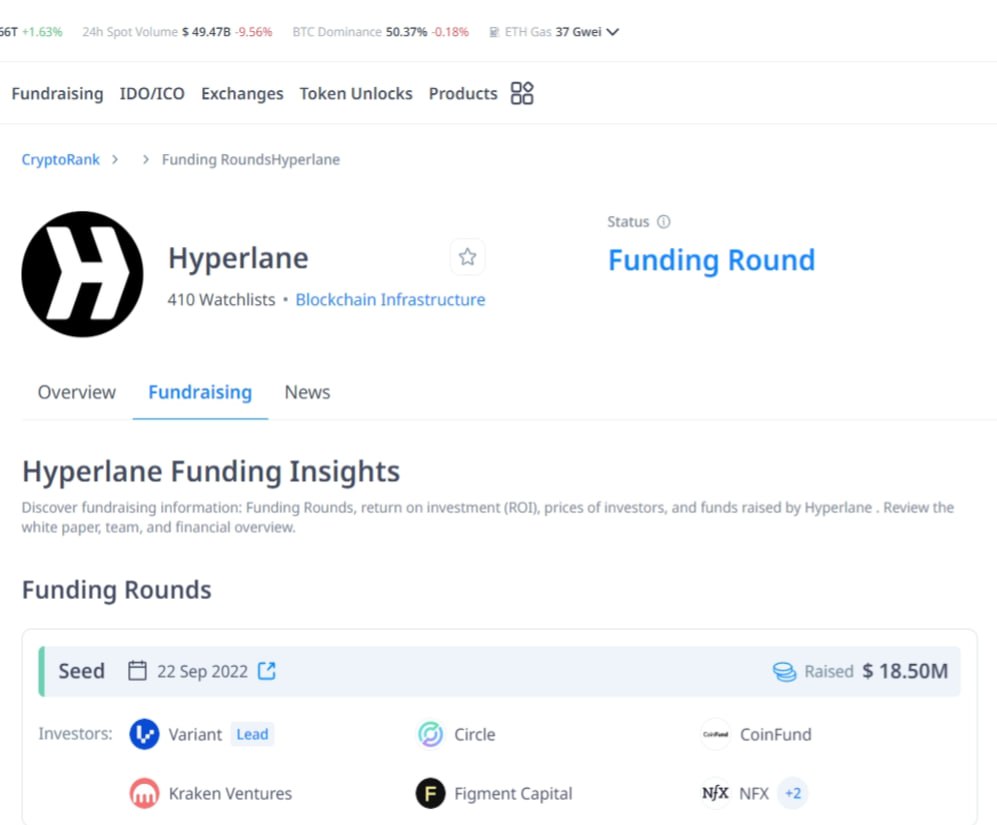Open the Products menu
Screen dimensions: 997x825
[463, 94]
